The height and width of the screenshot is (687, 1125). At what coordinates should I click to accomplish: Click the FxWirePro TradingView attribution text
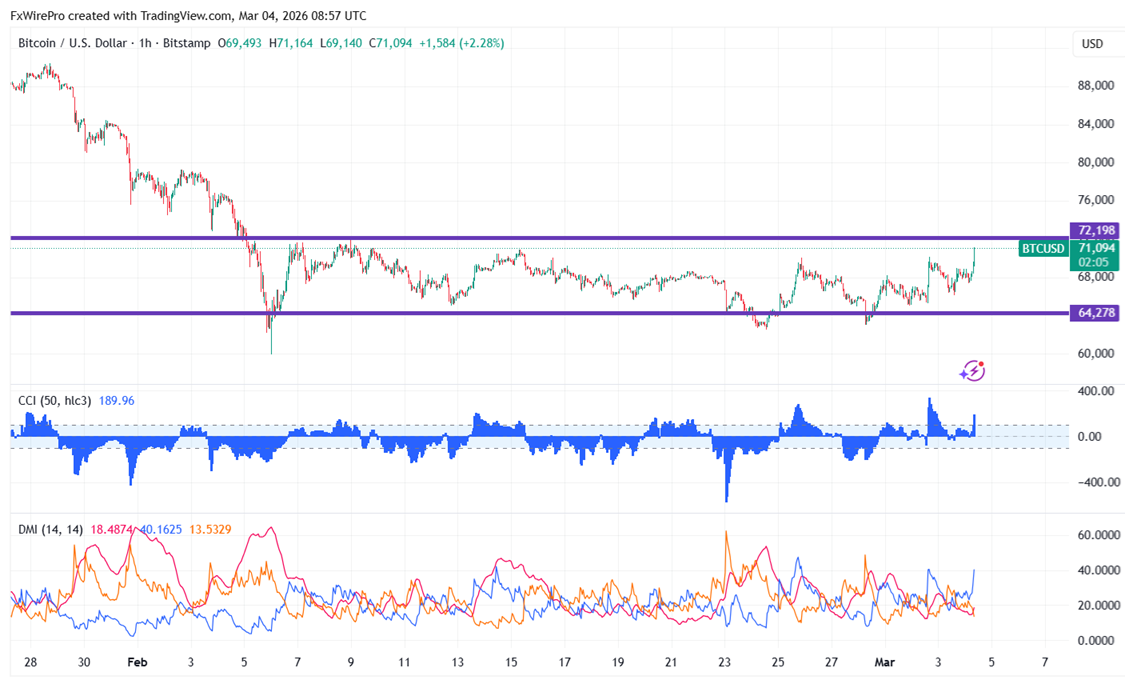(188, 15)
